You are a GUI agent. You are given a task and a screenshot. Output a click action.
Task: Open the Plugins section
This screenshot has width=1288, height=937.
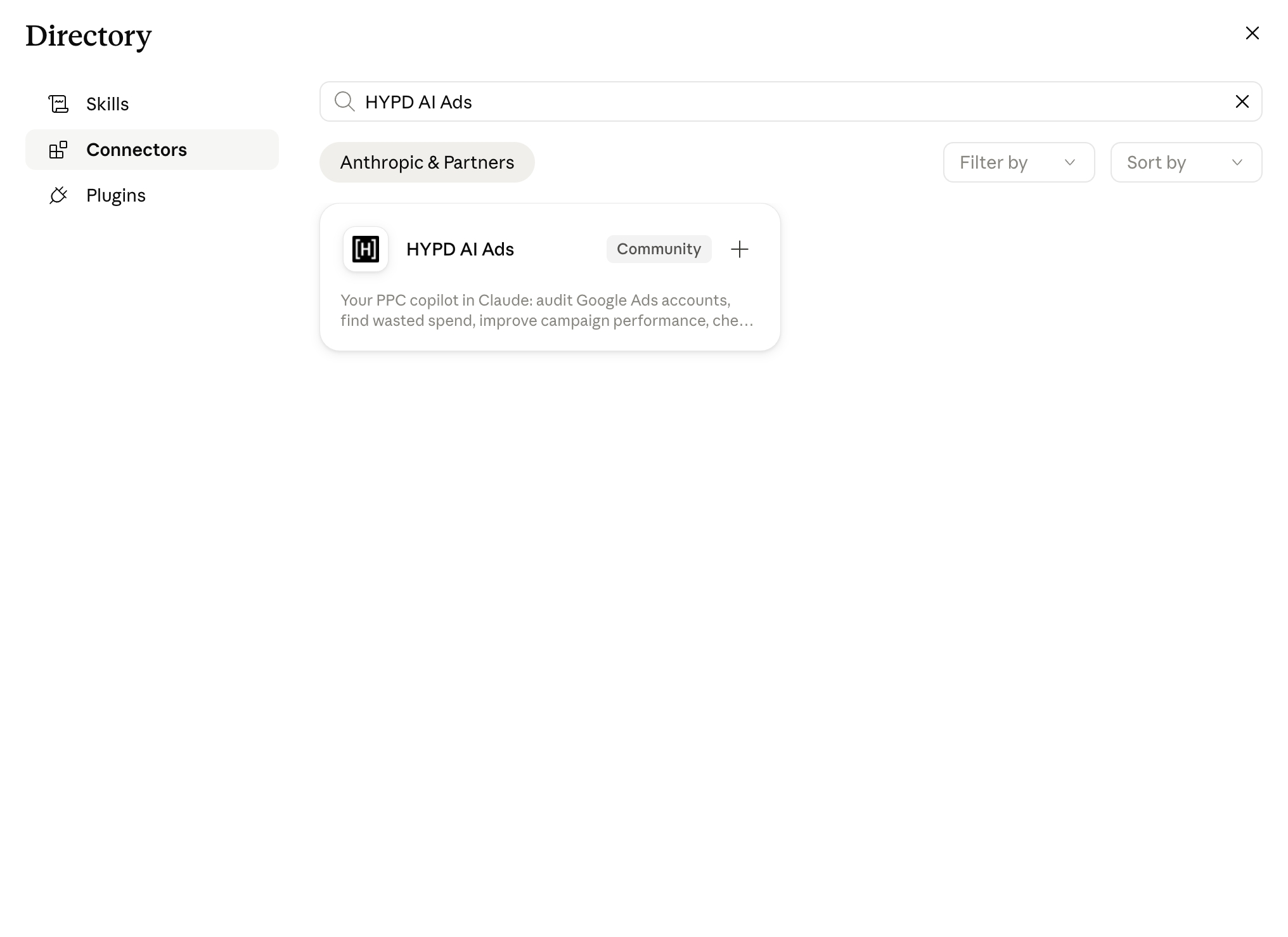(x=152, y=195)
